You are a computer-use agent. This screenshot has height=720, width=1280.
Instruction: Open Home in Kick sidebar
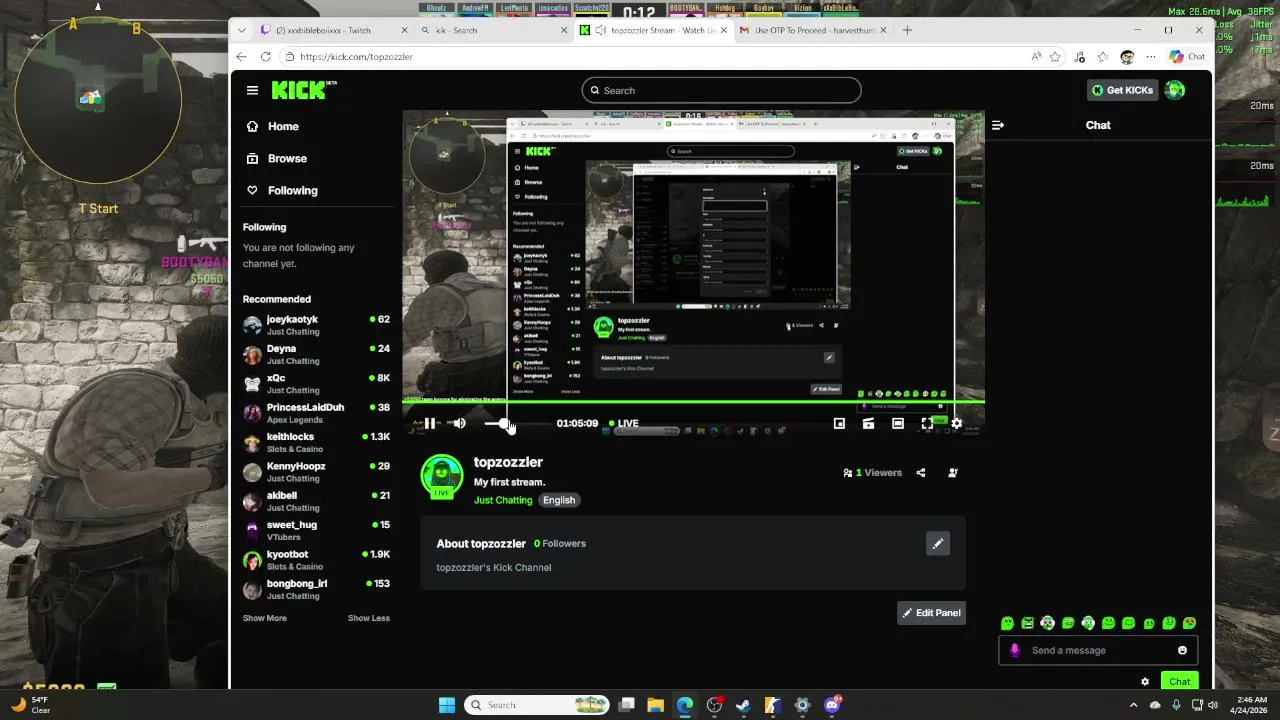[272, 126]
